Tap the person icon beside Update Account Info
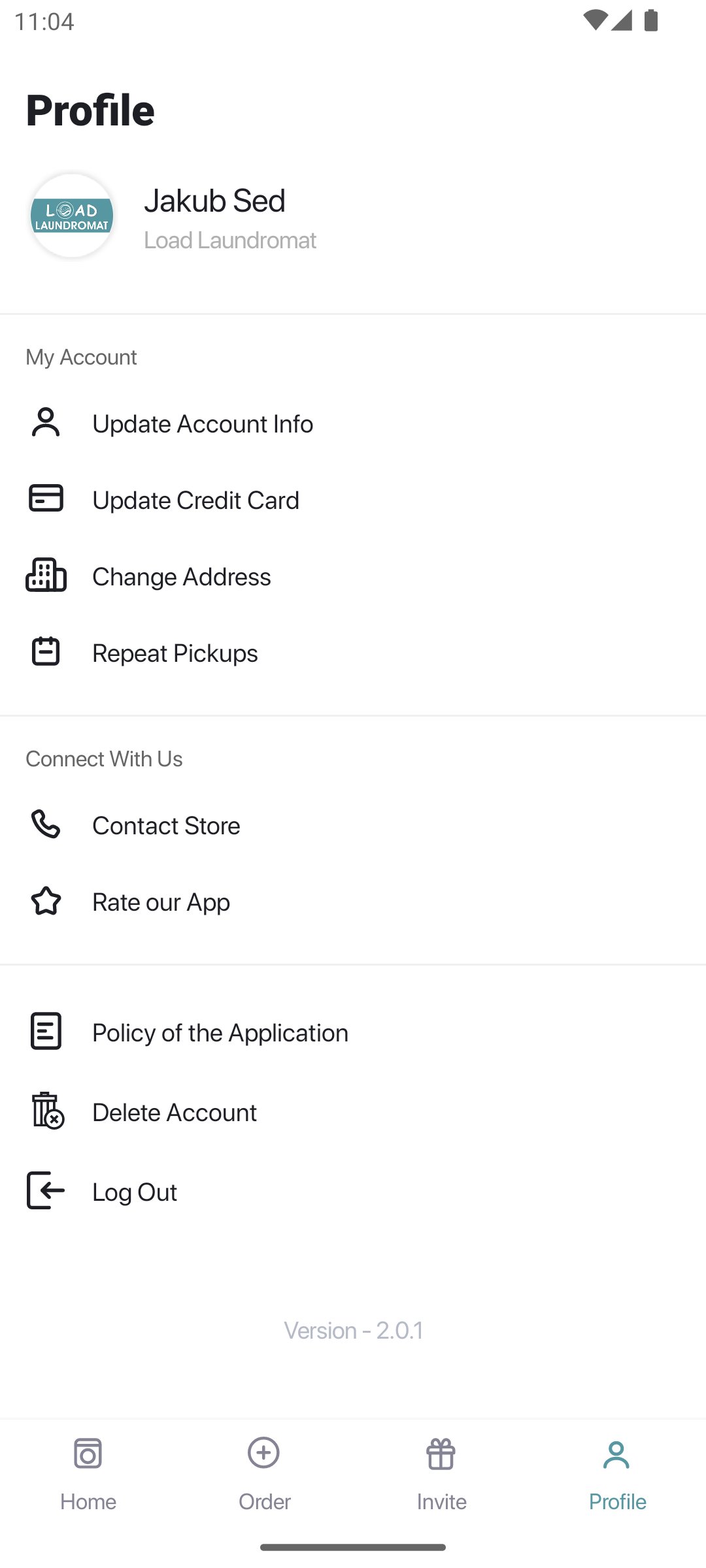The image size is (706, 1568). click(x=46, y=423)
